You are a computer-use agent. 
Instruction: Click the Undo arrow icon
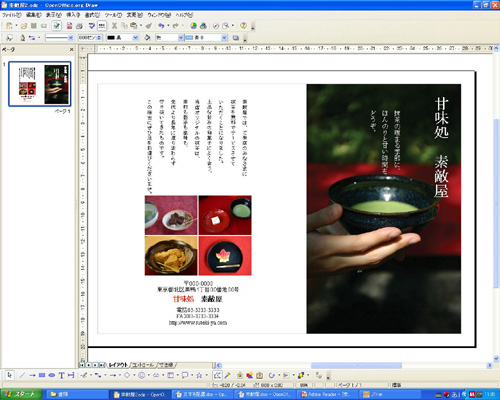point(161,26)
